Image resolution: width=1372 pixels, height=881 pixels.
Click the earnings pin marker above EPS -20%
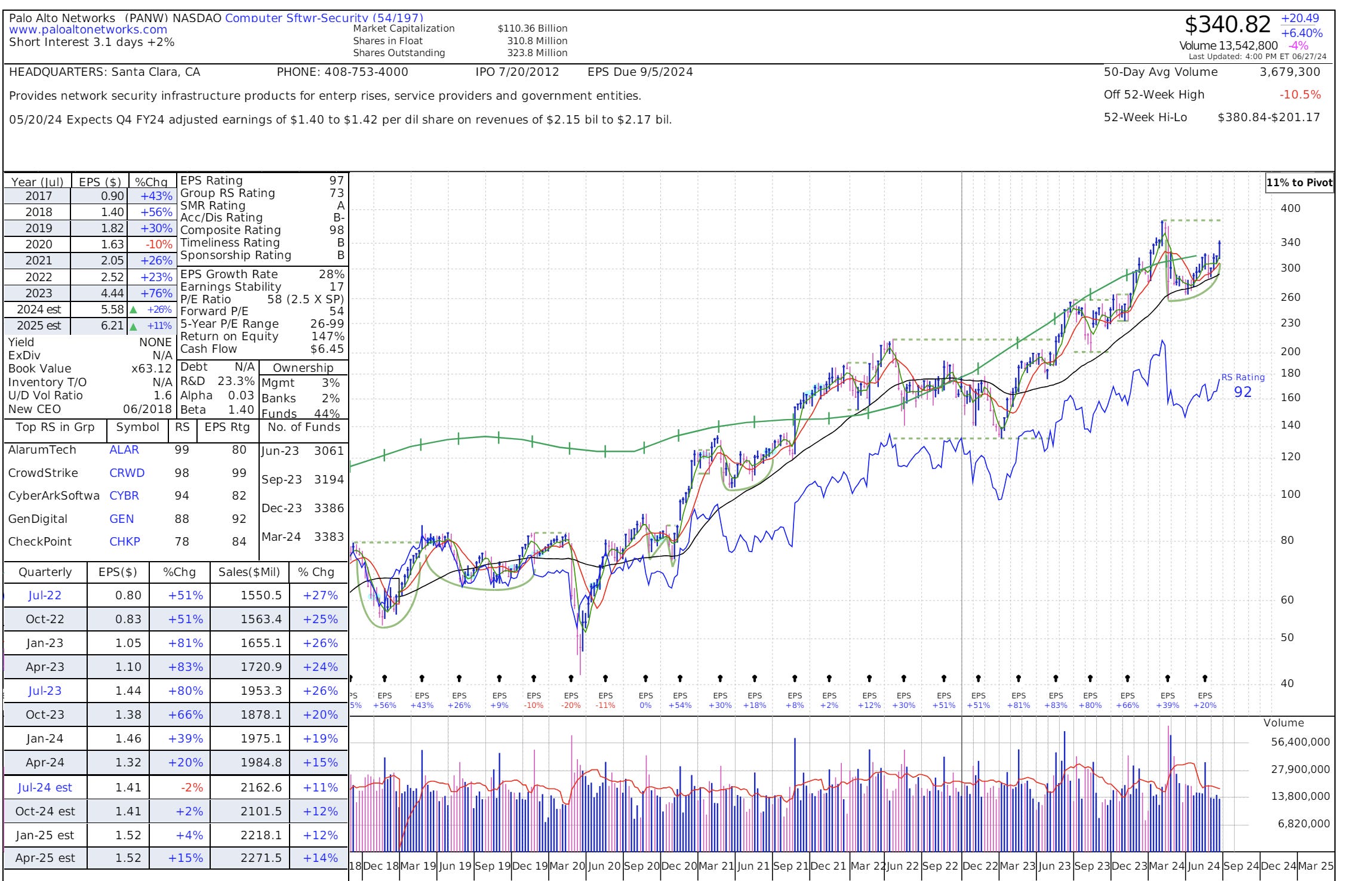pyautogui.click(x=571, y=678)
